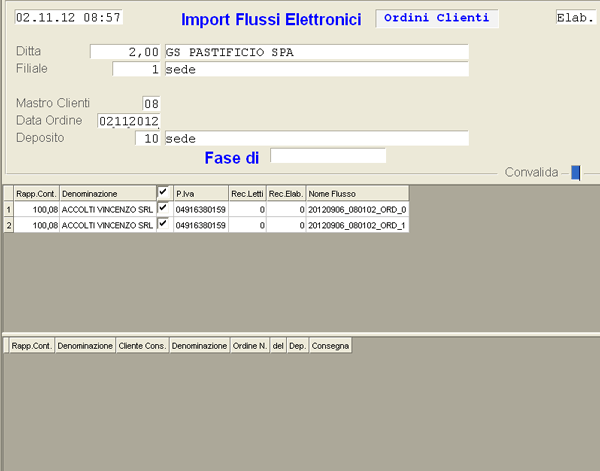
Task: Click 100,08 cell in row 2
Action: point(36,225)
